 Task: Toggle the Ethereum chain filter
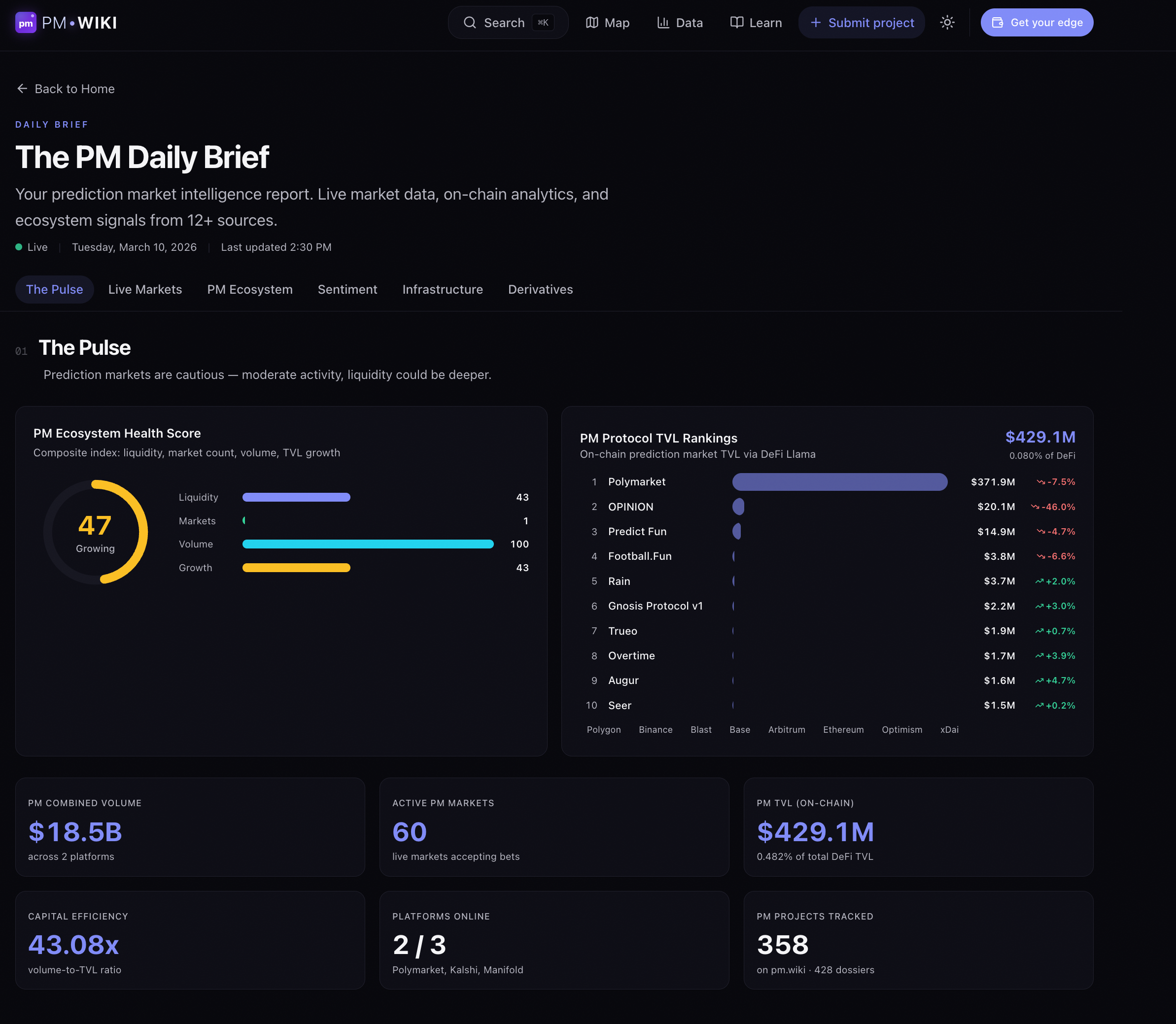(x=843, y=730)
